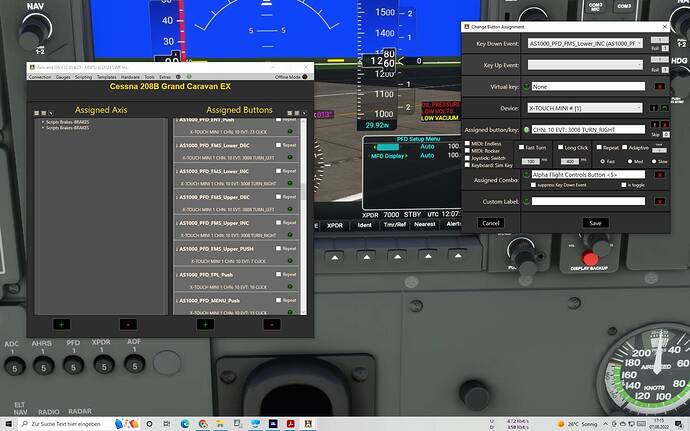The image size is (690, 431).
Task: Tick the Fast Turn checkbox
Action: click(x=521, y=147)
